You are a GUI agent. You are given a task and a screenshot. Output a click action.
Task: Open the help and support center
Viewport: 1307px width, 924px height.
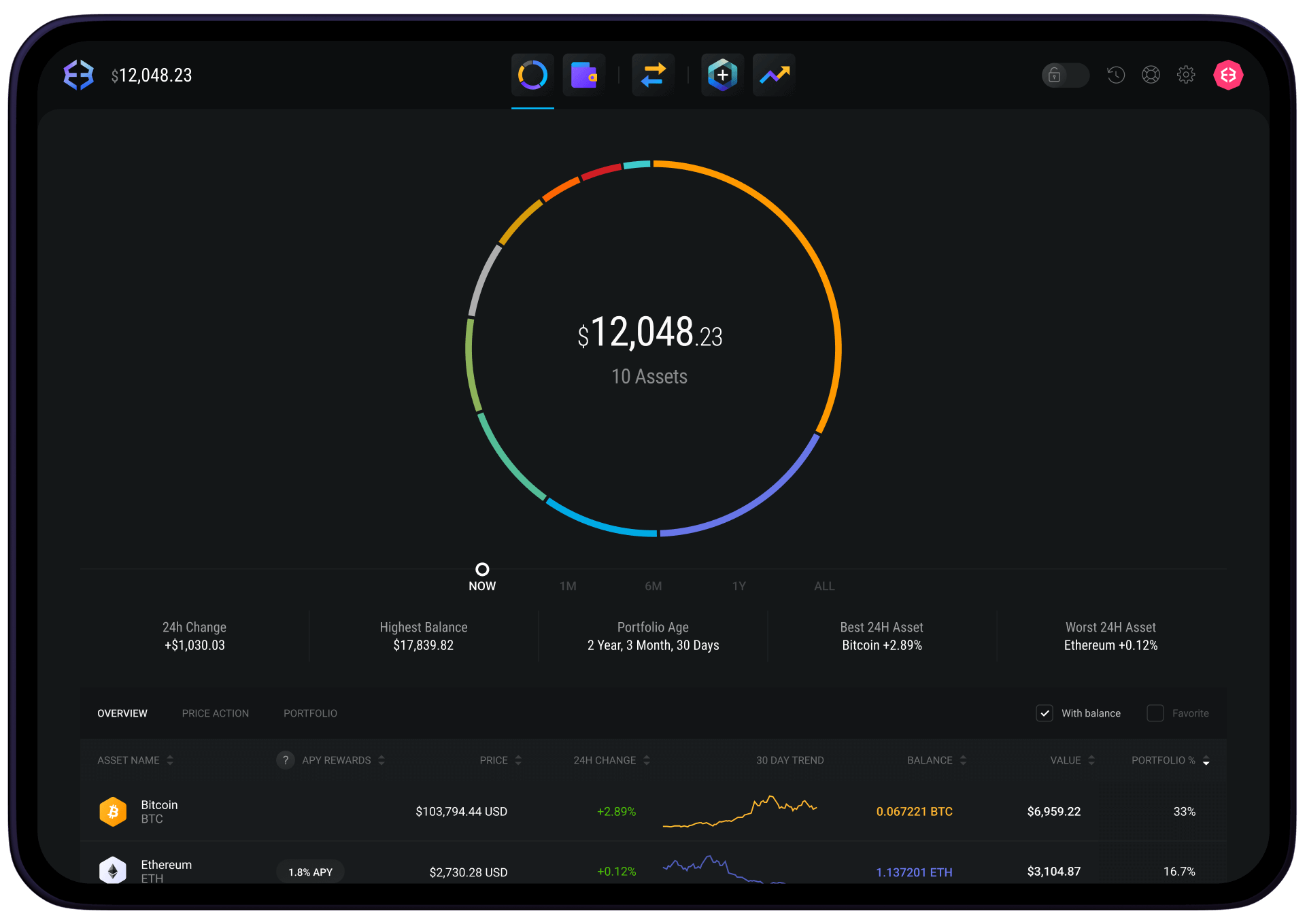(1151, 75)
